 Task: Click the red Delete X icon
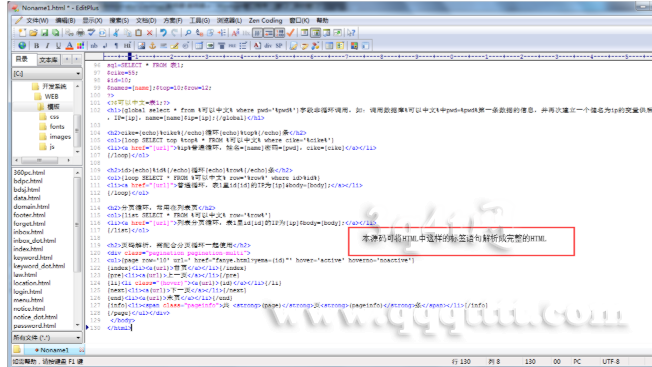coord(149,32)
